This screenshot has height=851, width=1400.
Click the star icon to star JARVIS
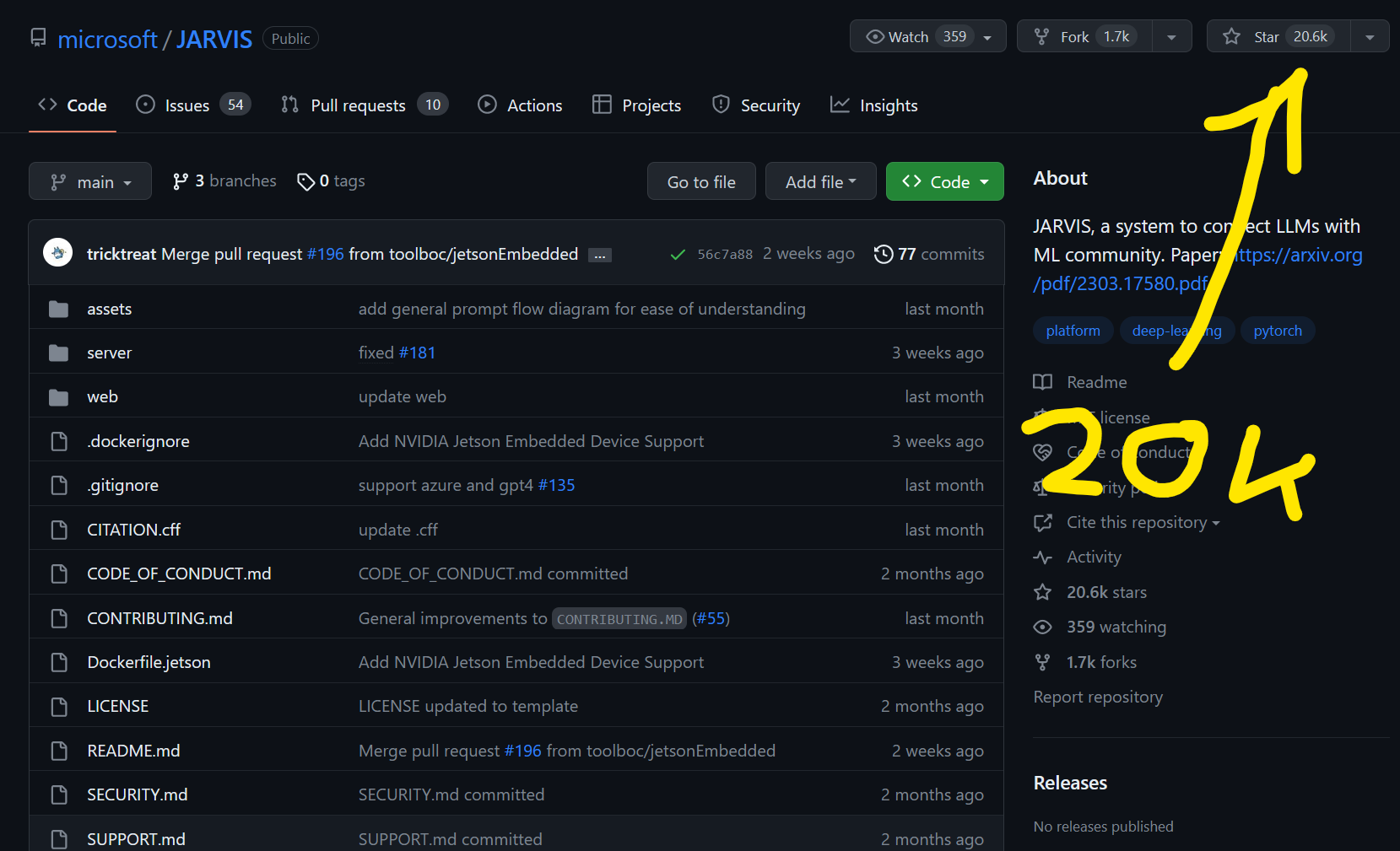click(x=1231, y=36)
